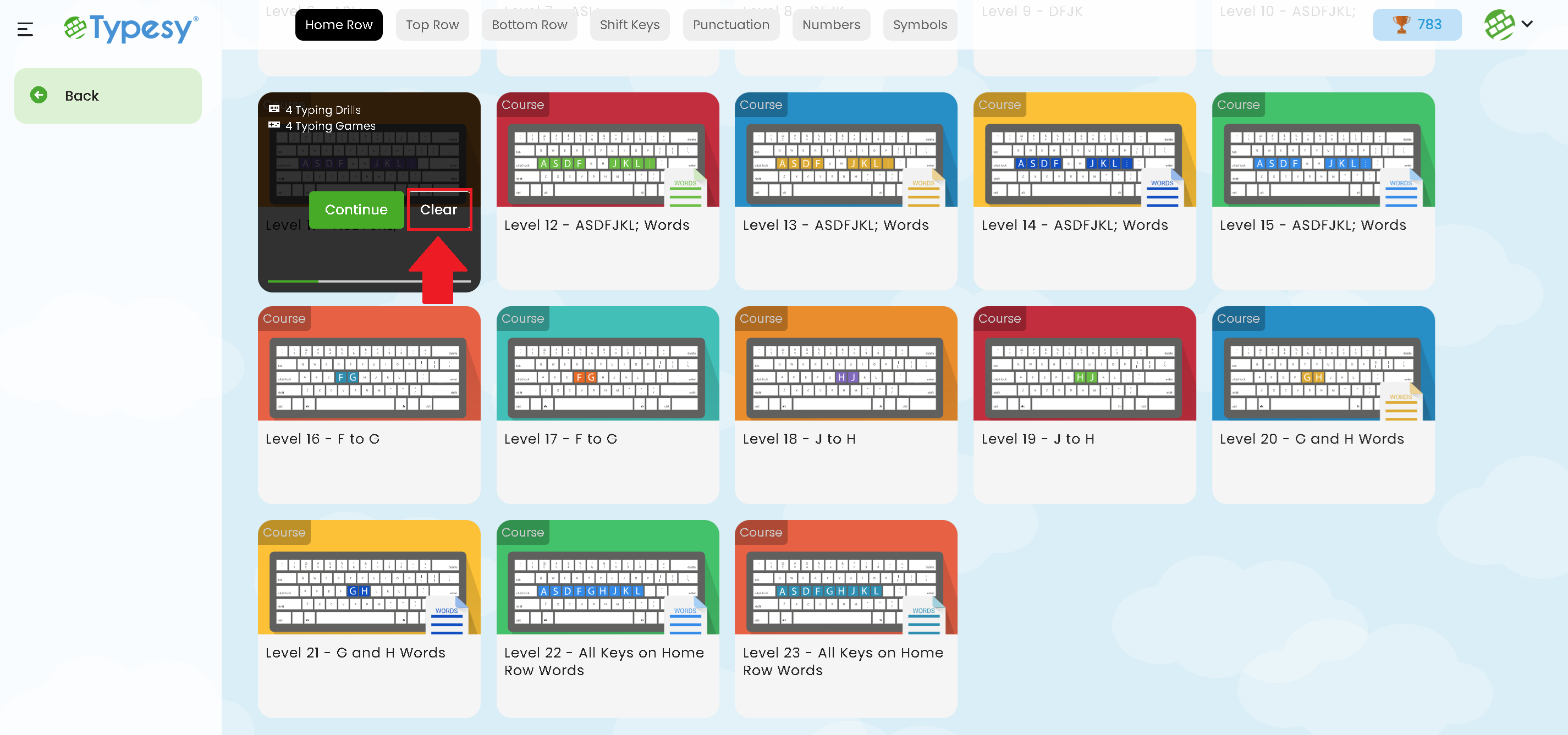
Task: Open Level 14 ASDFJKL; Words thumbnail
Action: pos(1084,150)
